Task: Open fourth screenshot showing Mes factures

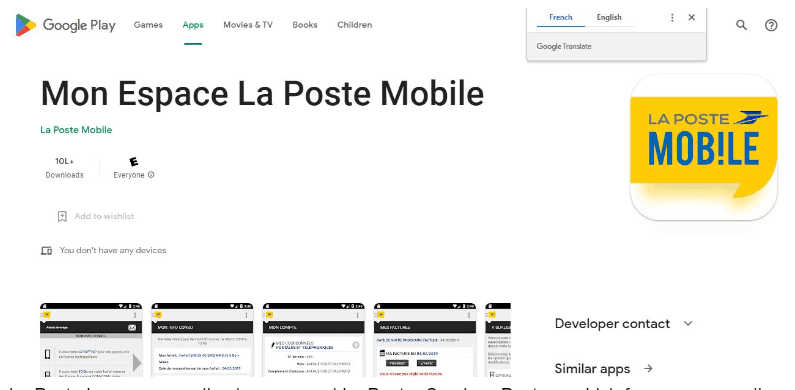Action: click(425, 340)
